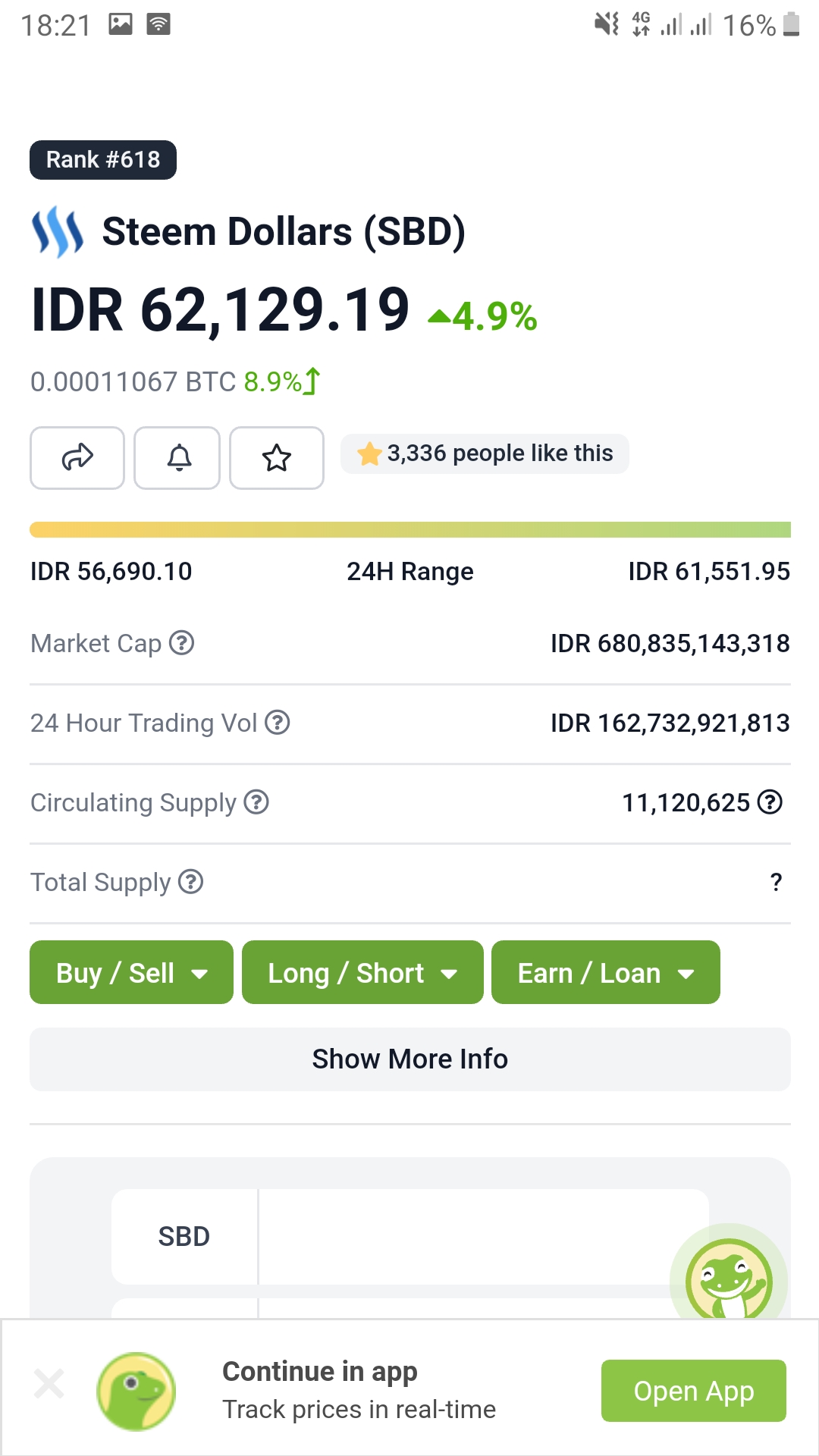
Task: Tap the share arrow icon
Action: coord(77,457)
